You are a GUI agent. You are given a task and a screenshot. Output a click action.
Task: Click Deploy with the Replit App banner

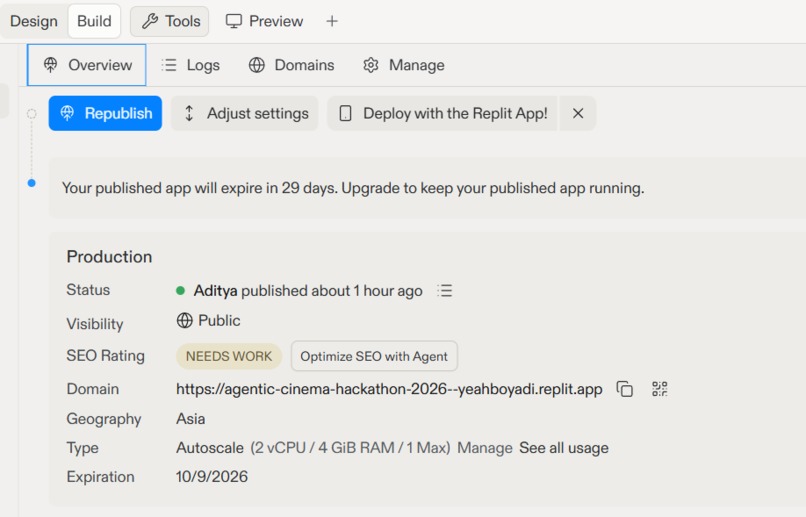click(443, 113)
